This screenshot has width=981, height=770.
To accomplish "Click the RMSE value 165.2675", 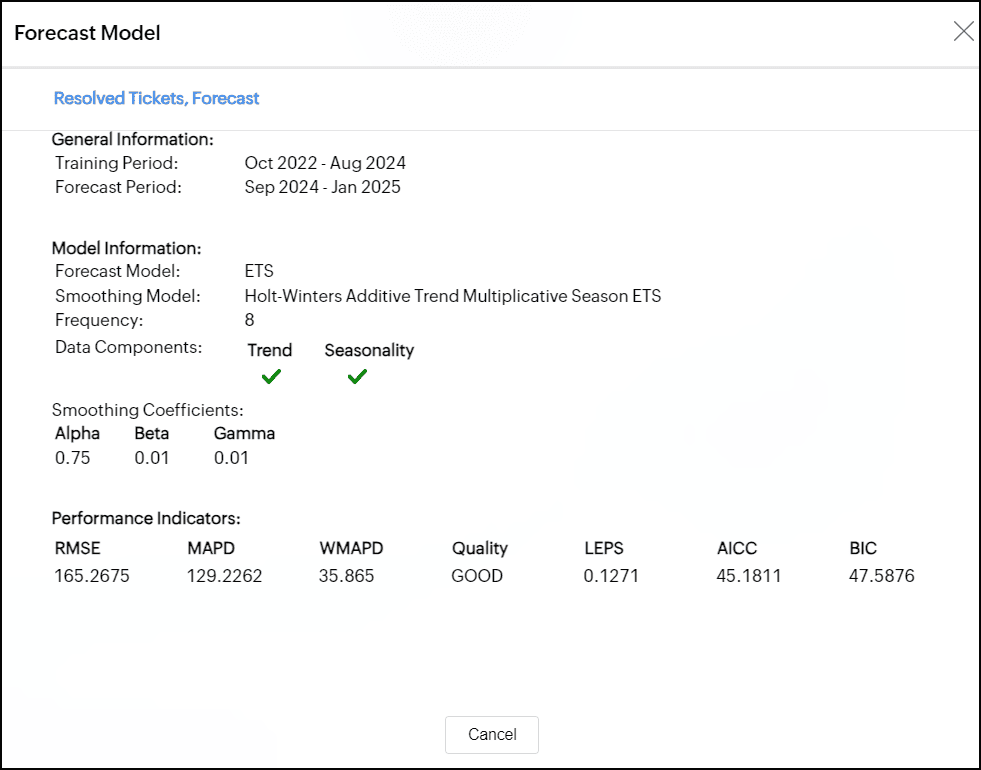I will (x=92, y=576).
